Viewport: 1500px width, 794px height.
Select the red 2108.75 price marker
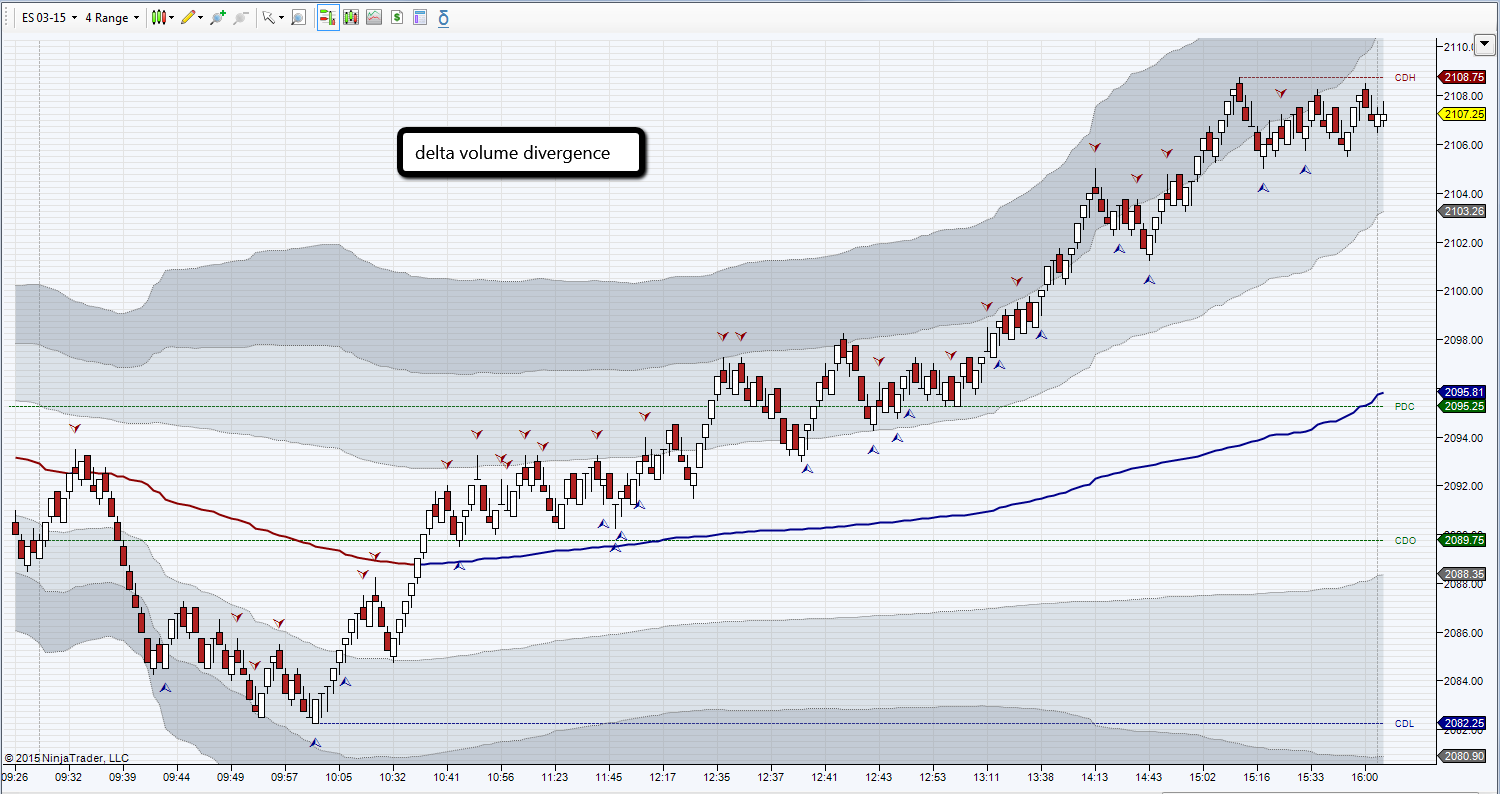[1463, 77]
